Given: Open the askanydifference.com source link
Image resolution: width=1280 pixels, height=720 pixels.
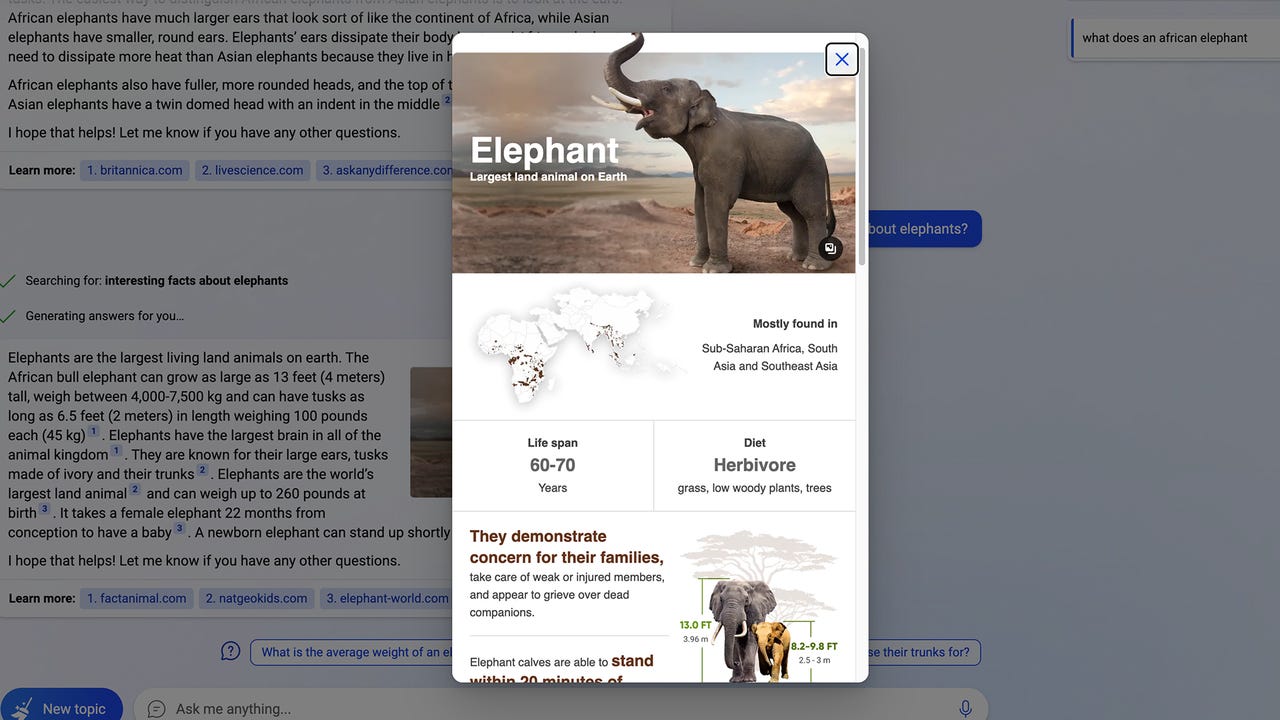Looking at the screenshot, I should tap(385, 170).
